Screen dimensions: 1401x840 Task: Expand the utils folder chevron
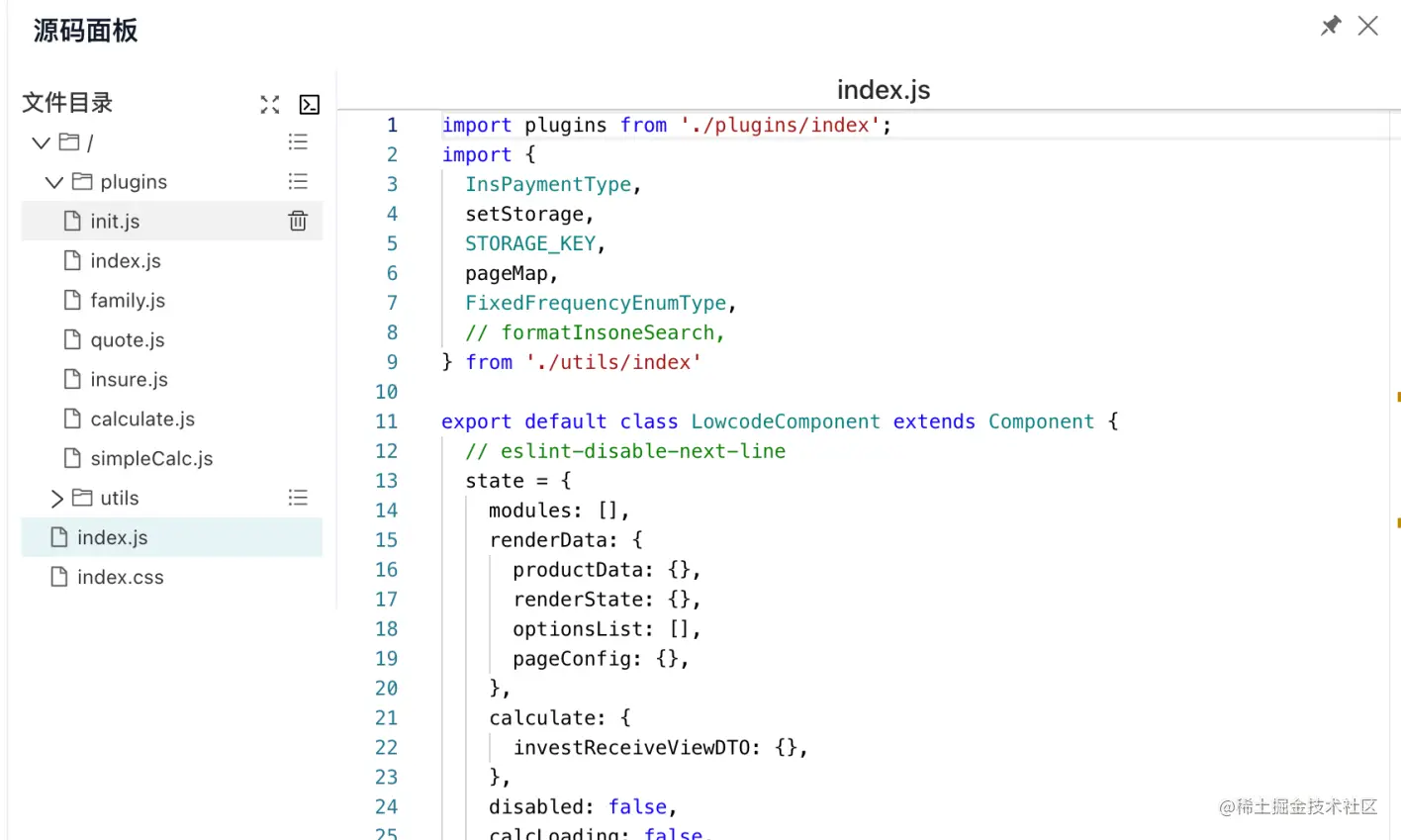click(x=56, y=499)
